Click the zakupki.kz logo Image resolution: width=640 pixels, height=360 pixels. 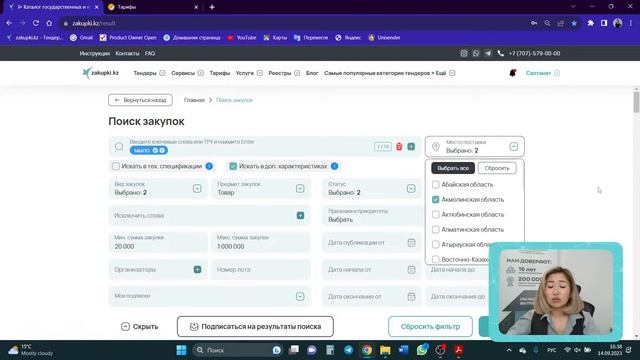100,73
